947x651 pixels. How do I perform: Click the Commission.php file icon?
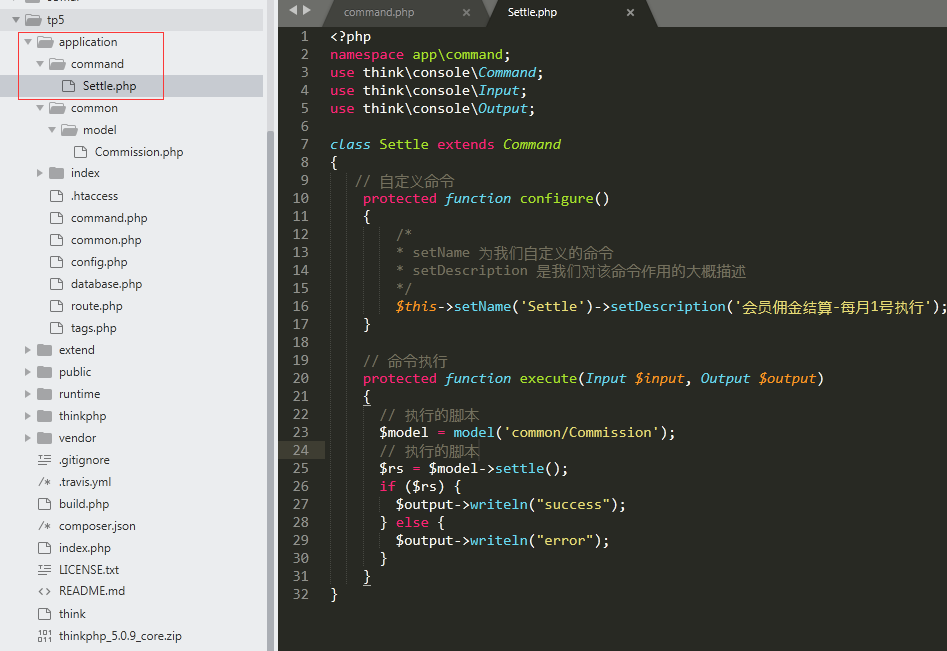click(80, 152)
